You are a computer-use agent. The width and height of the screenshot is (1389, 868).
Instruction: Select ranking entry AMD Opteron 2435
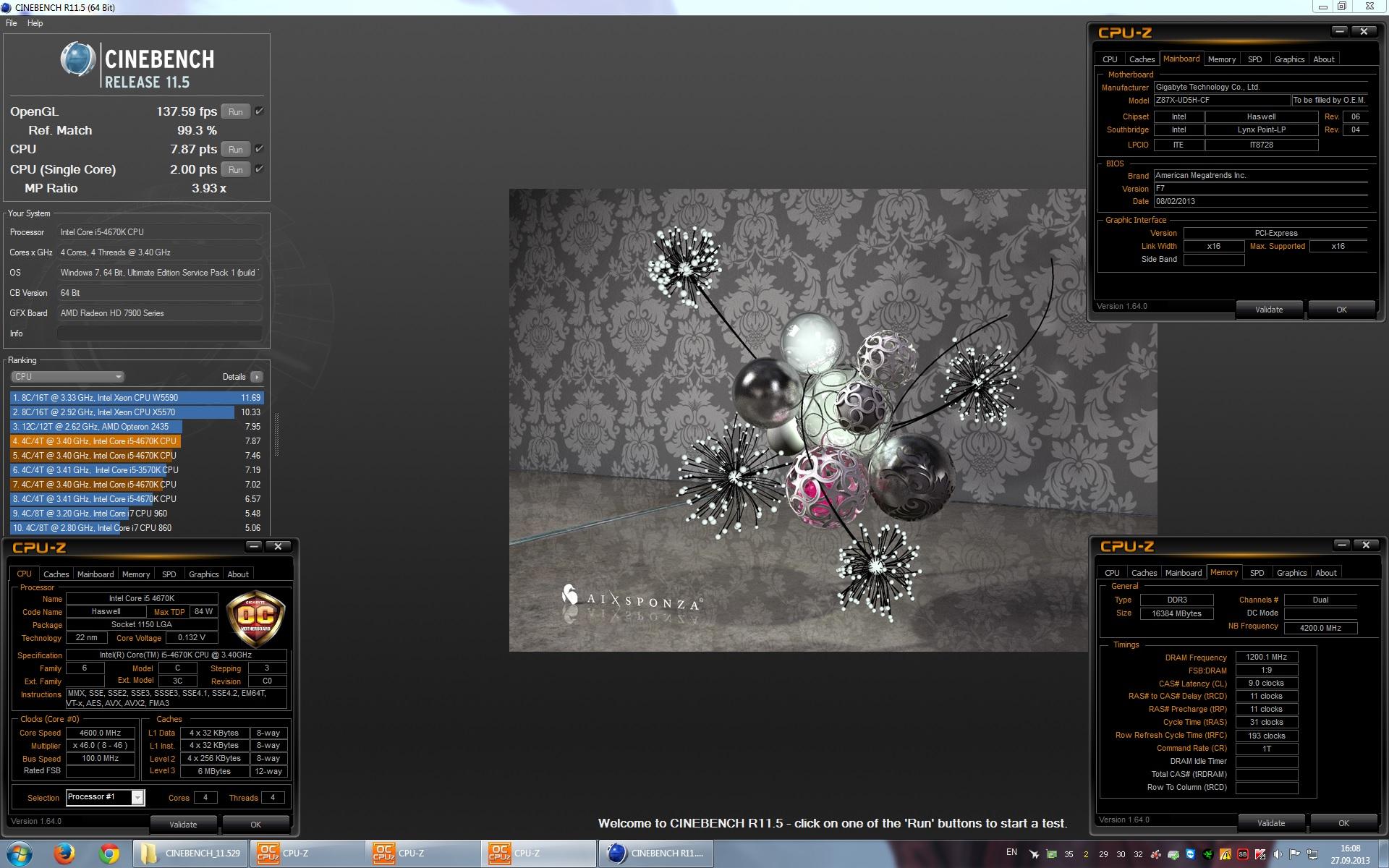click(137, 427)
